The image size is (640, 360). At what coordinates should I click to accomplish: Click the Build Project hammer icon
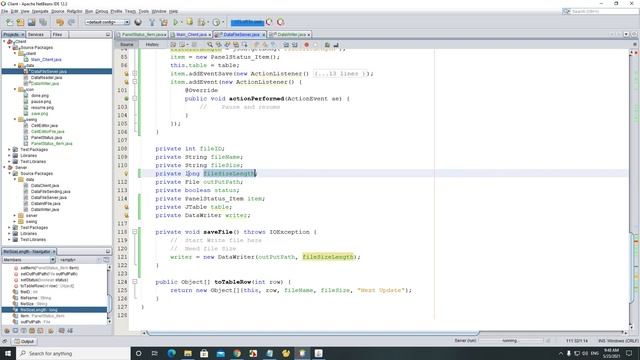pyautogui.click(x=152, y=22)
